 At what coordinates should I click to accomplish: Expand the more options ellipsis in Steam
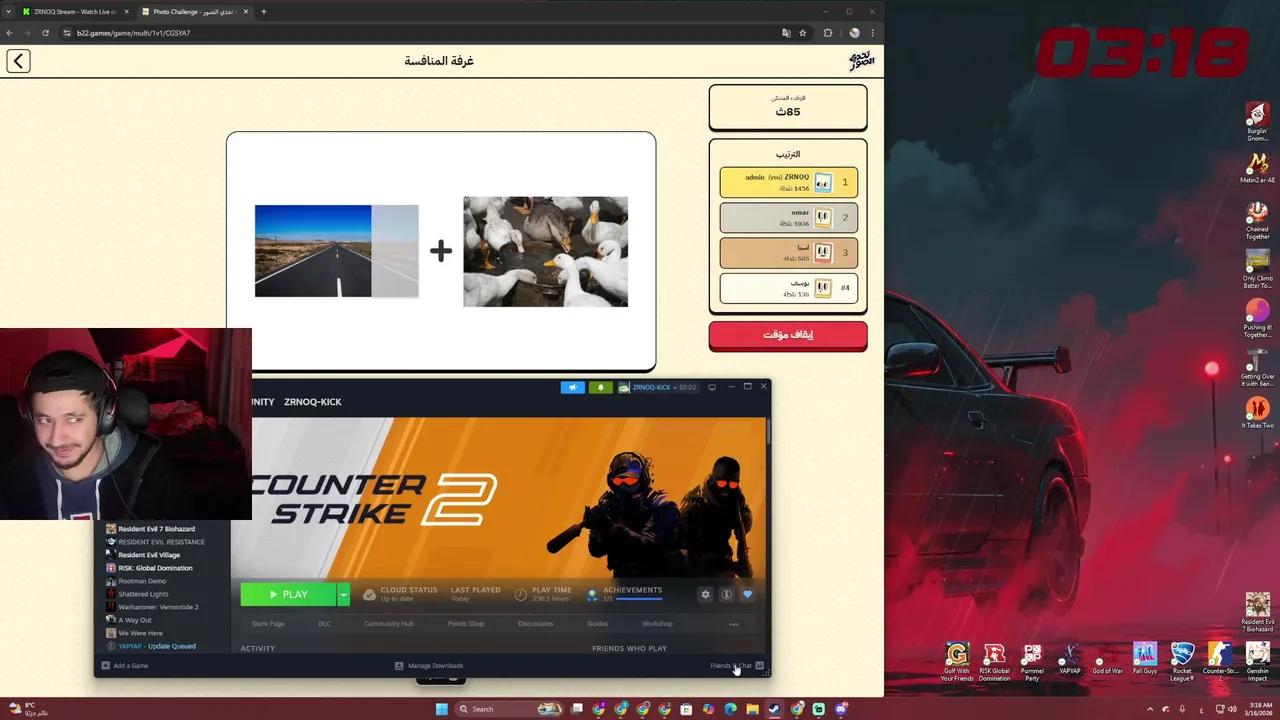734,624
